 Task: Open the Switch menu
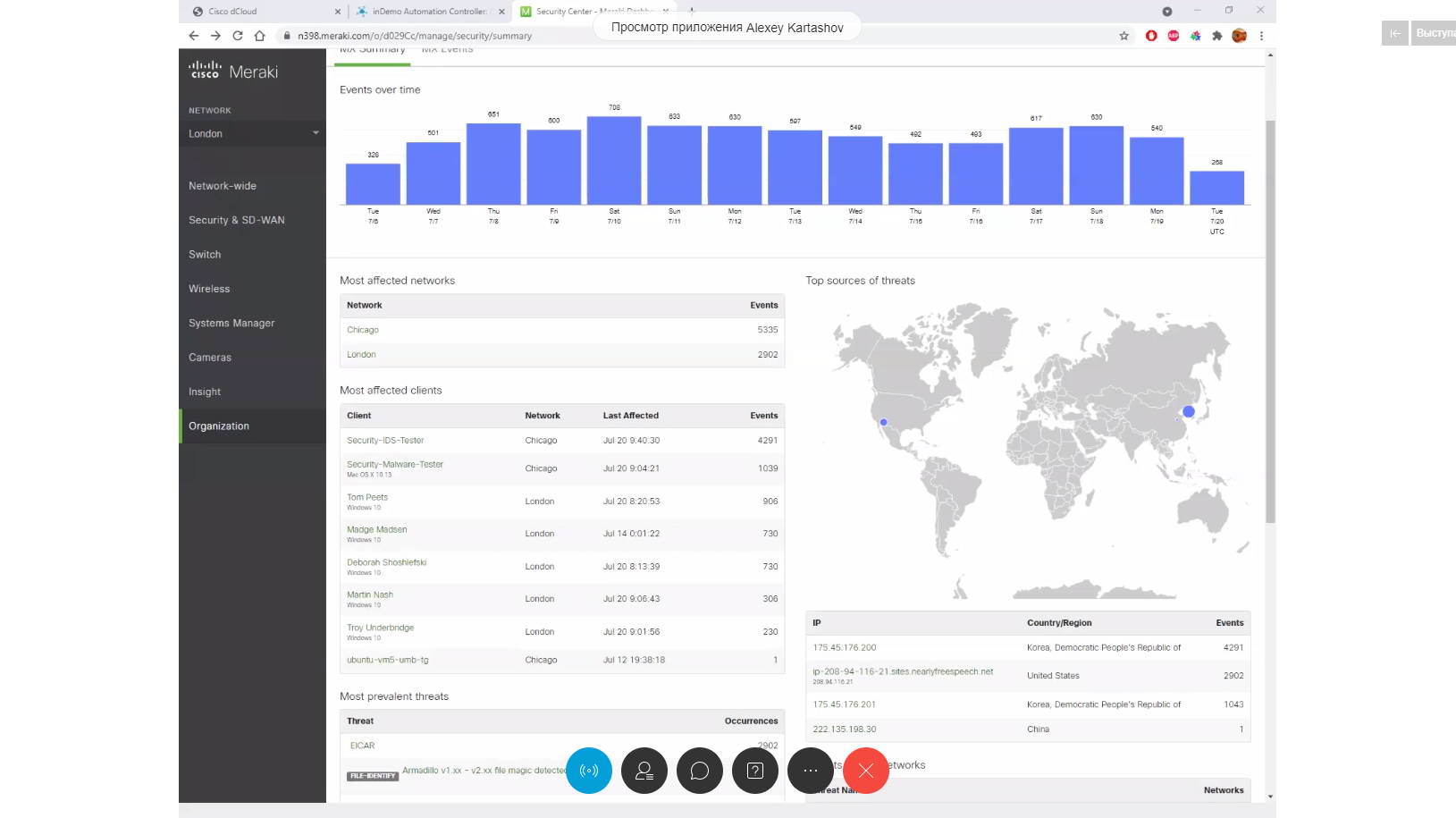point(205,255)
